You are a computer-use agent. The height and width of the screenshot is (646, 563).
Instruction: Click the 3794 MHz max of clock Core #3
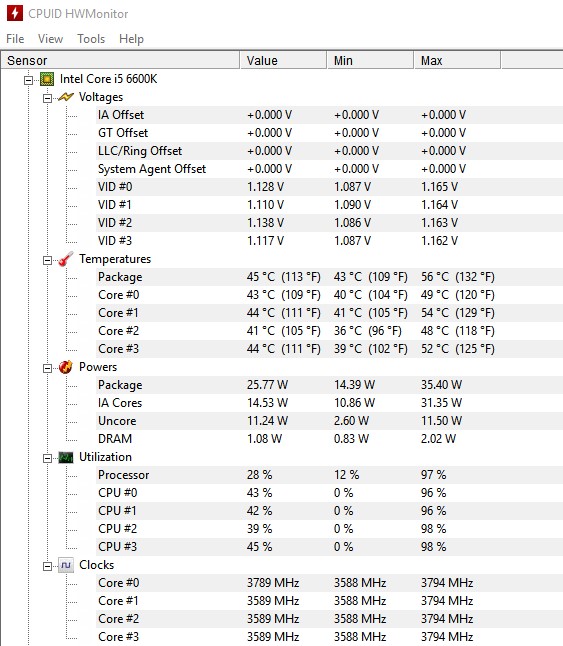(446, 637)
